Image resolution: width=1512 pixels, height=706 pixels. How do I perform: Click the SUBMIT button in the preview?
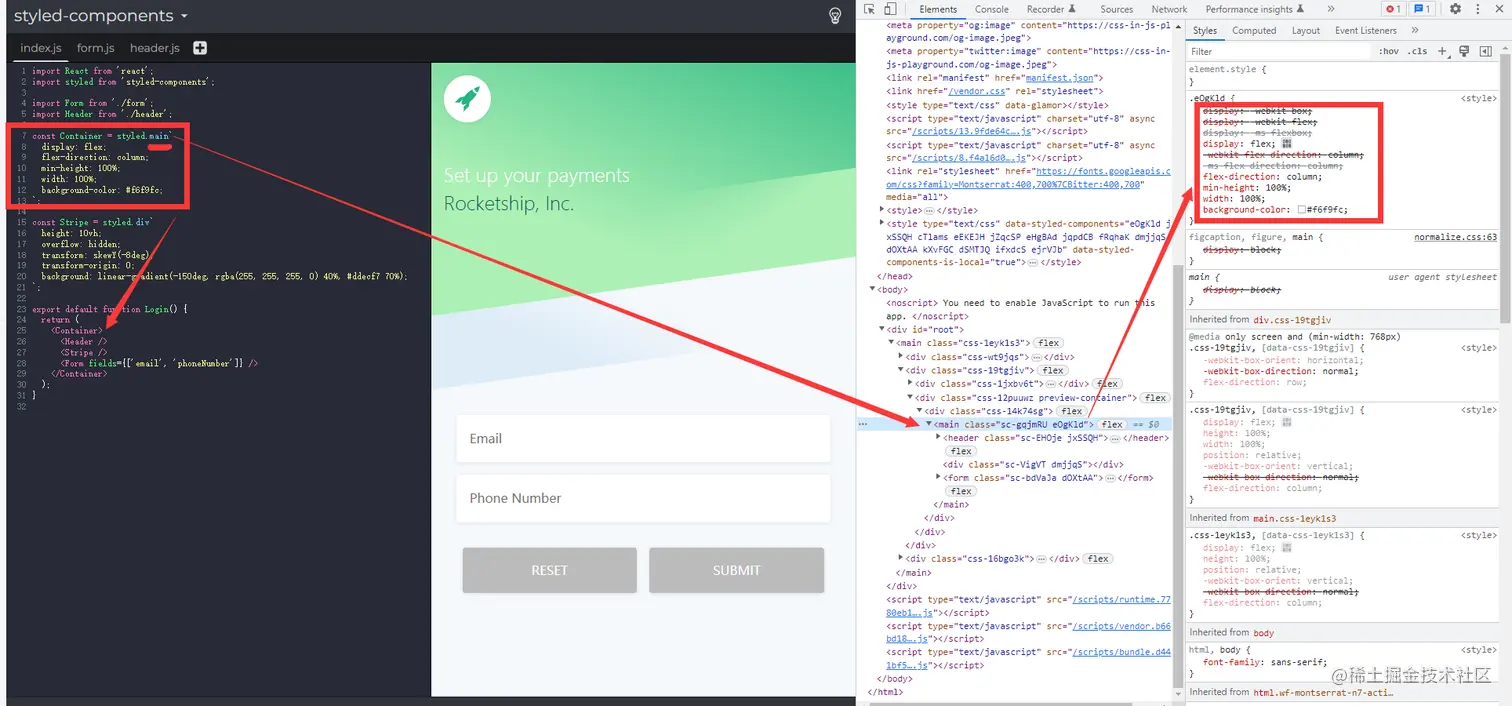pyautogui.click(x=736, y=570)
